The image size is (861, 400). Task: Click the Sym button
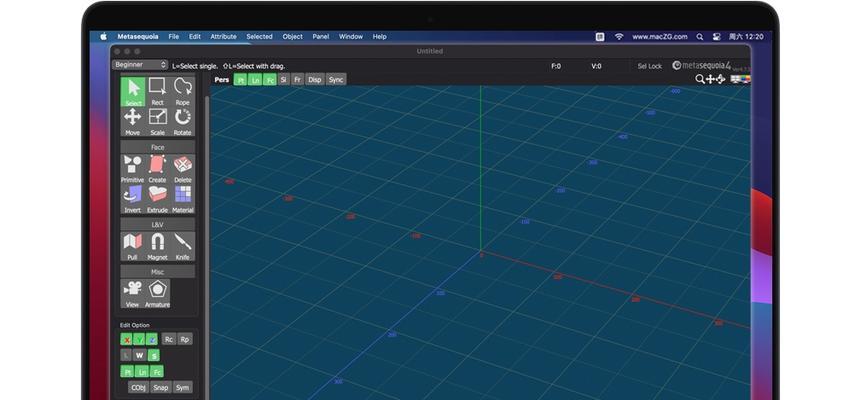click(x=183, y=387)
